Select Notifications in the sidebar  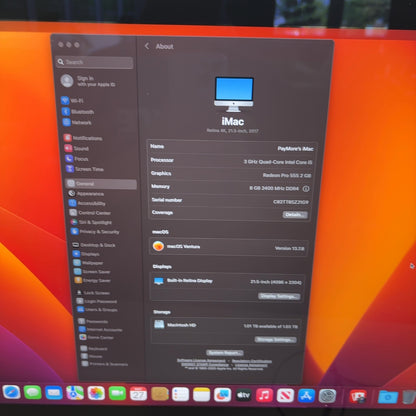pyautogui.click(x=83, y=138)
